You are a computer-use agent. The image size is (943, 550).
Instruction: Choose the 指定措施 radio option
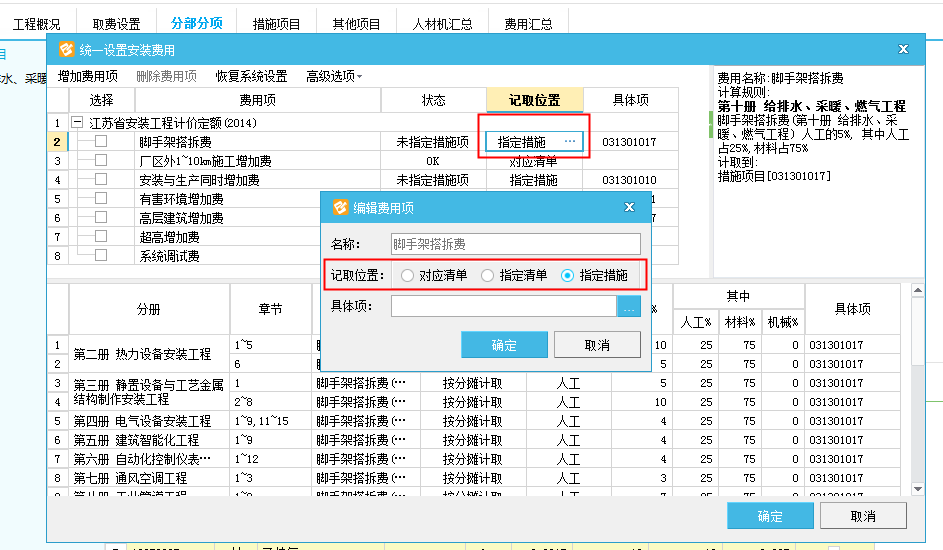[x=568, y=275]
